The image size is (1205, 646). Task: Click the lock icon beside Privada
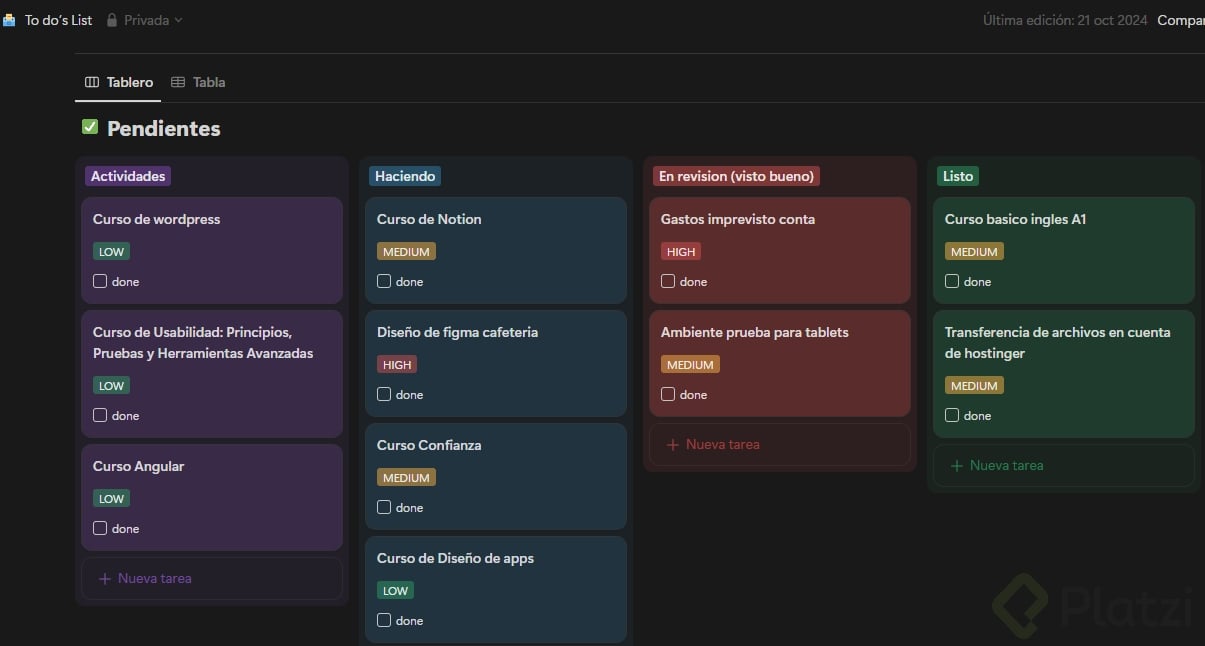point(112,20)
